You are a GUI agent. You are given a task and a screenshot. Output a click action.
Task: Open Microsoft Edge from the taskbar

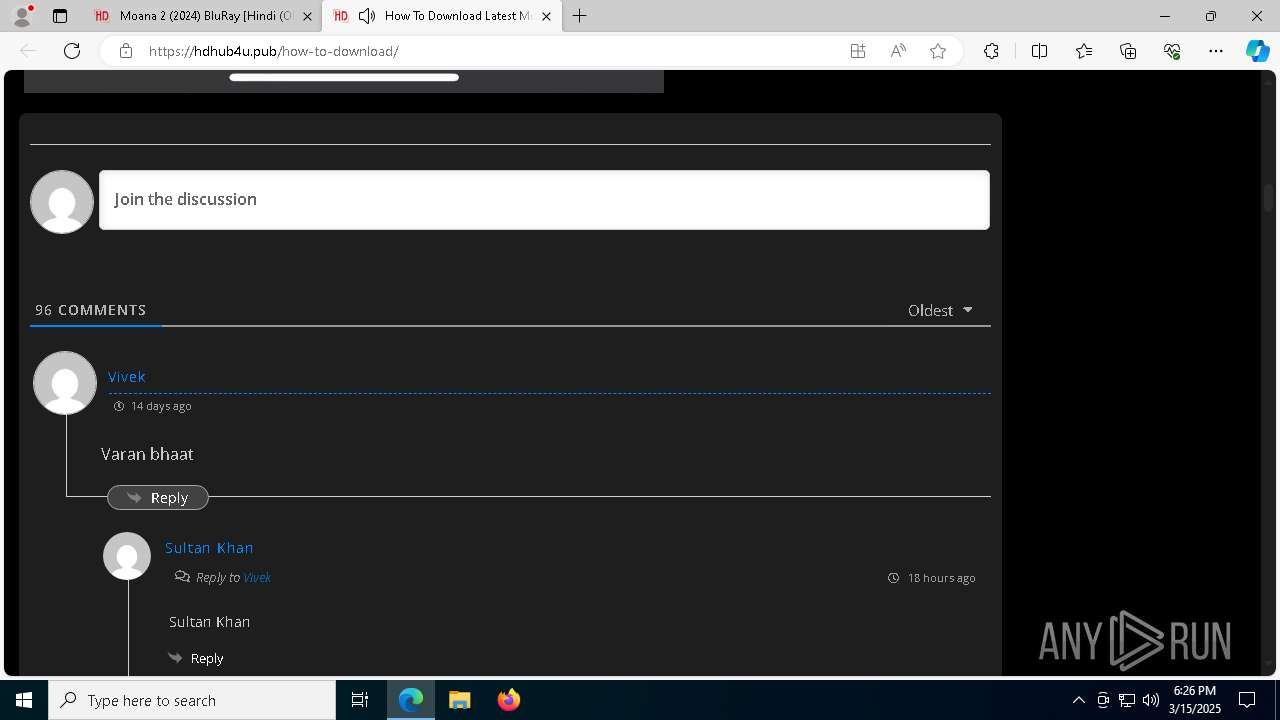click(411, 700)
